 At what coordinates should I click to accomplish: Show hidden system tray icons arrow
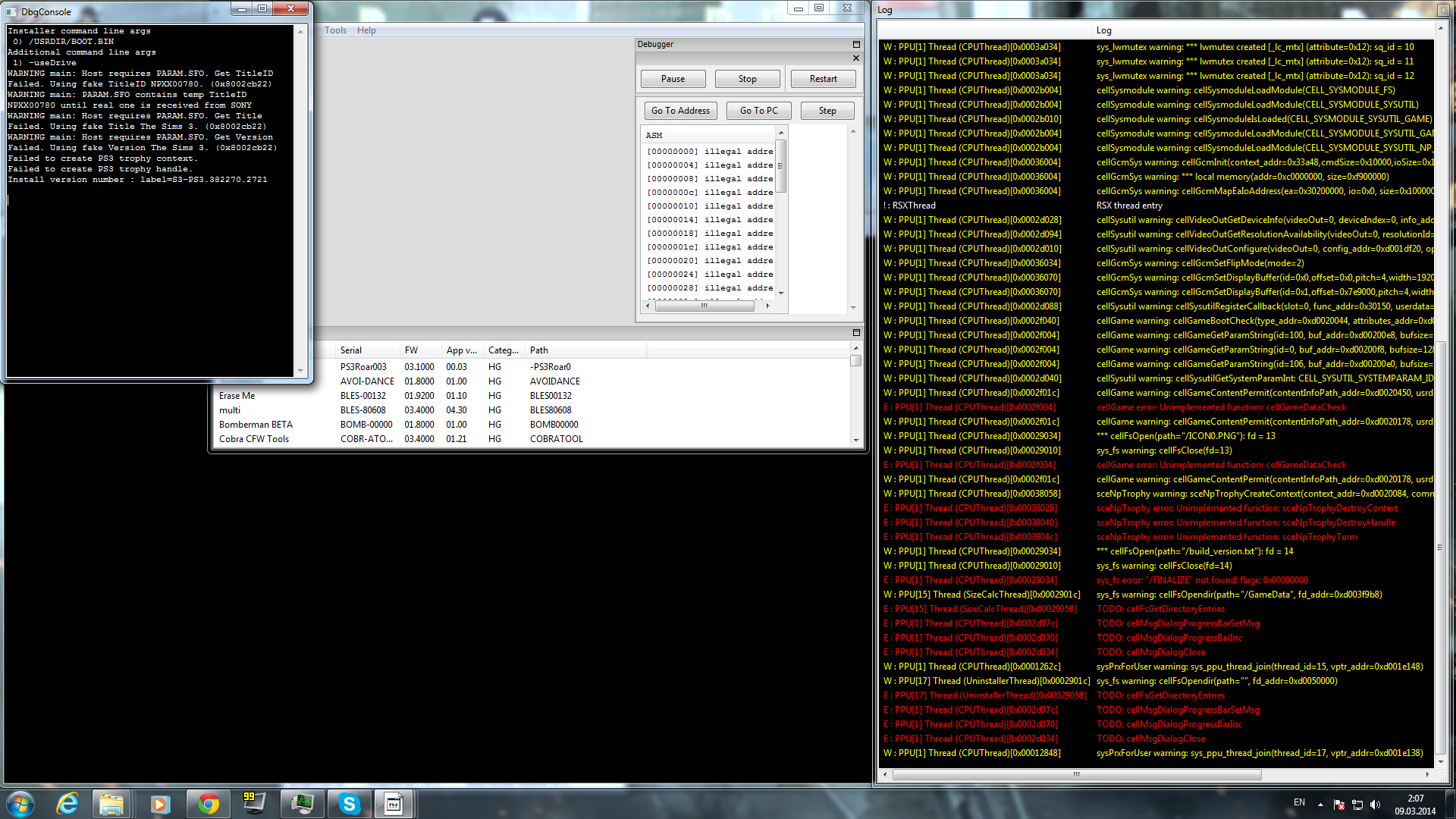pyautogui.click(x=1320, y=805)
